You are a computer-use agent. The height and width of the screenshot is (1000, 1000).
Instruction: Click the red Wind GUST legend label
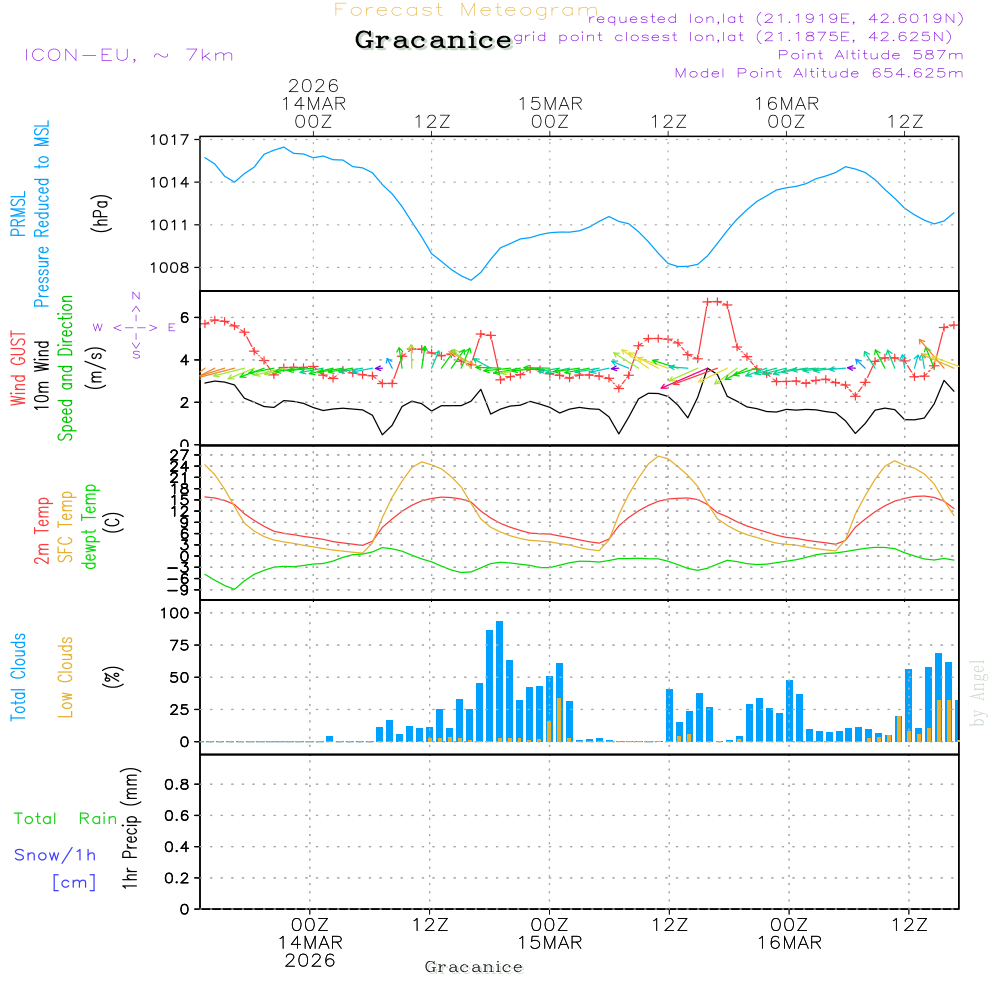pos(19,370)
